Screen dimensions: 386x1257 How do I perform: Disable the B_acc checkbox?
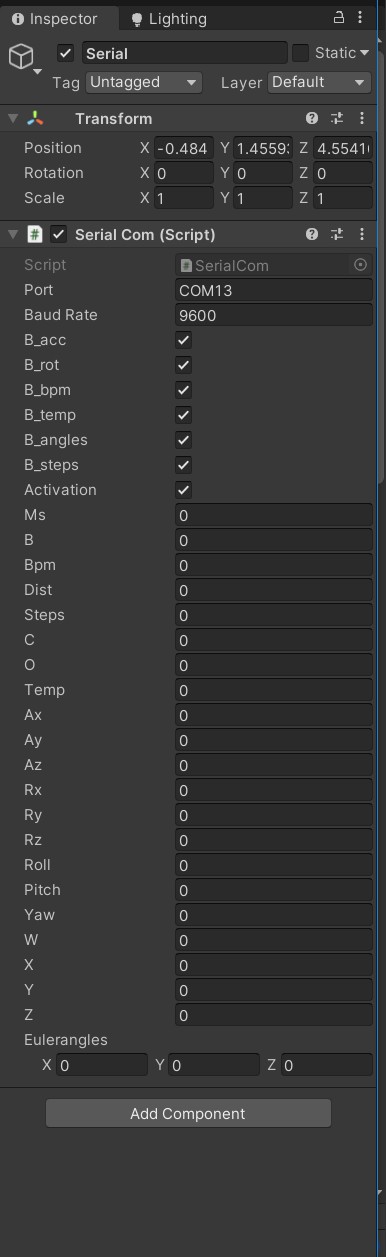click(x=184, y=340)
